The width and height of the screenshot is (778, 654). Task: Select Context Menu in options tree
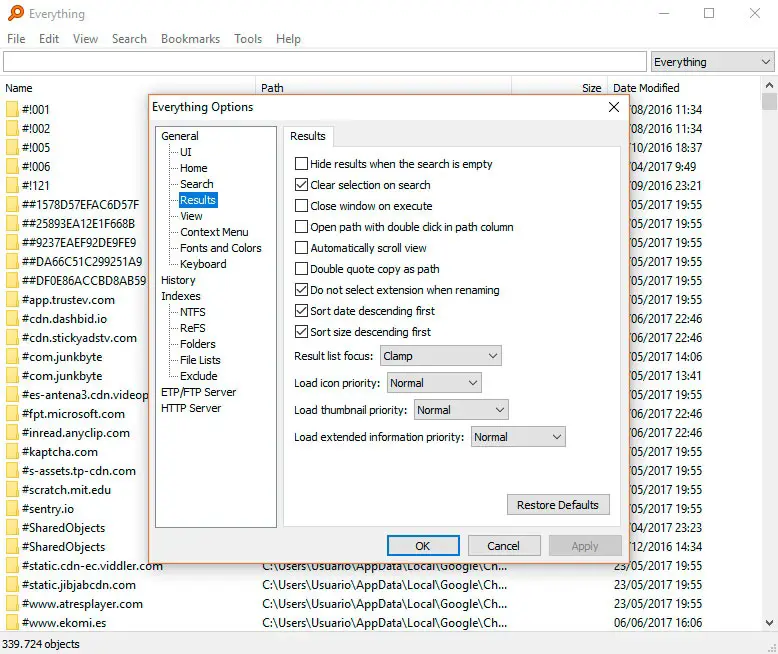[x=214, y=232]
